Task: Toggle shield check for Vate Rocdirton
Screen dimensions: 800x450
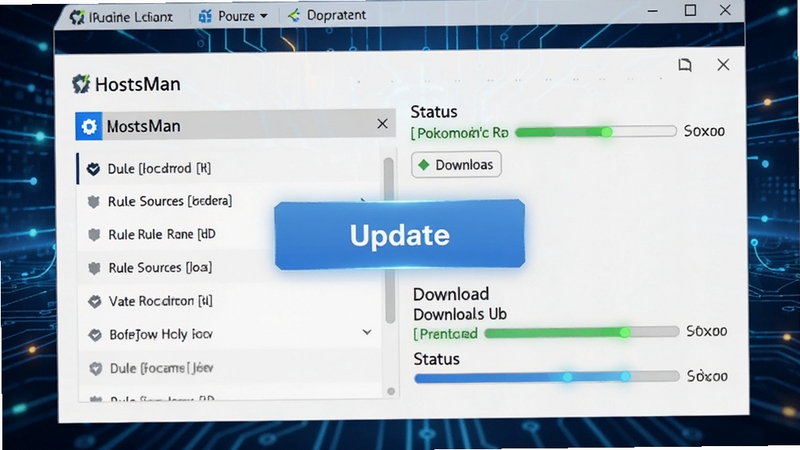Action: pos(95,302)
